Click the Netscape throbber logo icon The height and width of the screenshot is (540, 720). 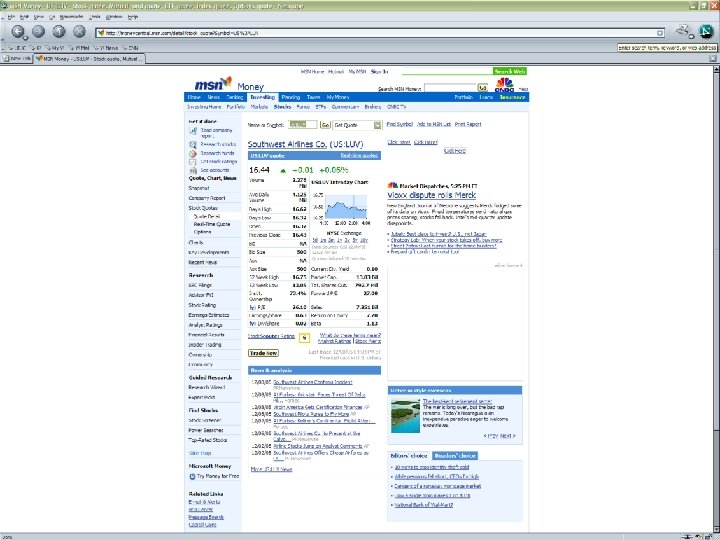[x=705, y=31]
